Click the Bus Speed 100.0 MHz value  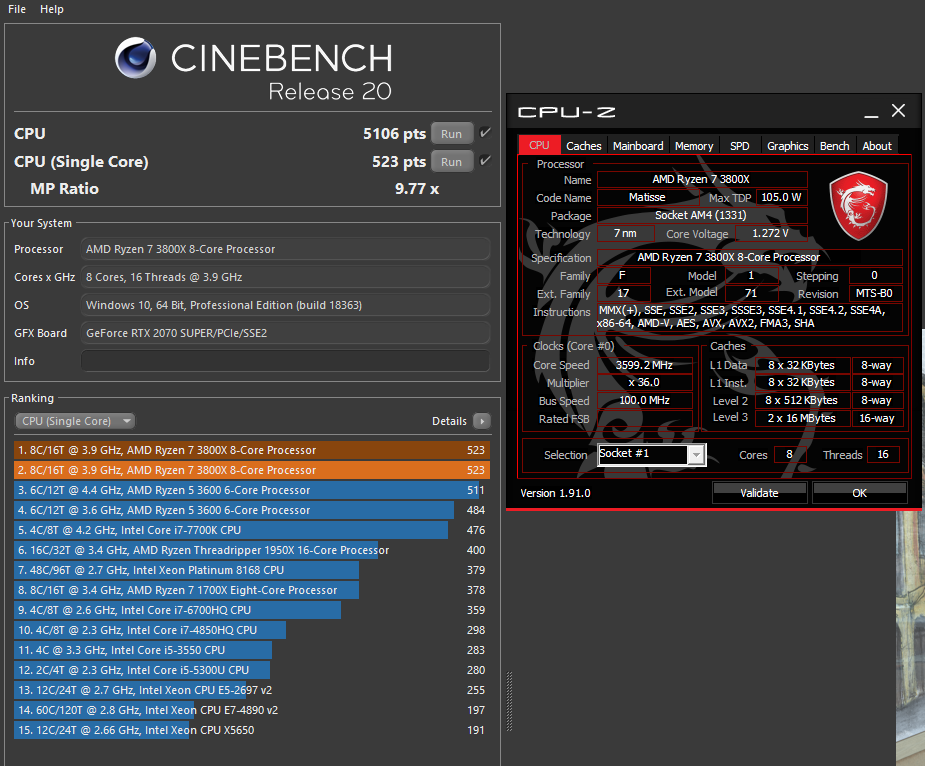645,400
